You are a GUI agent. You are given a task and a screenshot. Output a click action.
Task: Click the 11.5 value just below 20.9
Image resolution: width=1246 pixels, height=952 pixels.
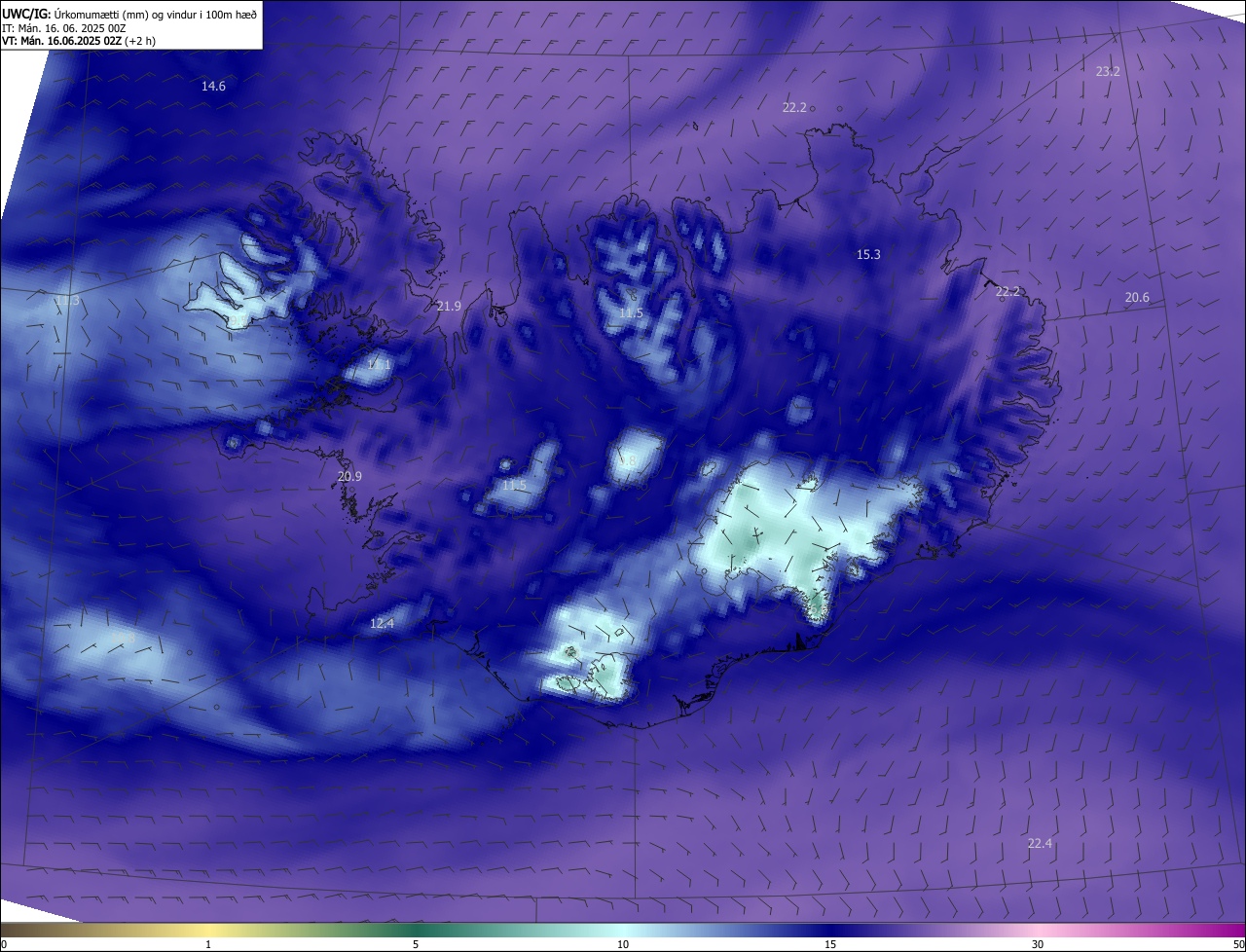click(x=514, y=486)
